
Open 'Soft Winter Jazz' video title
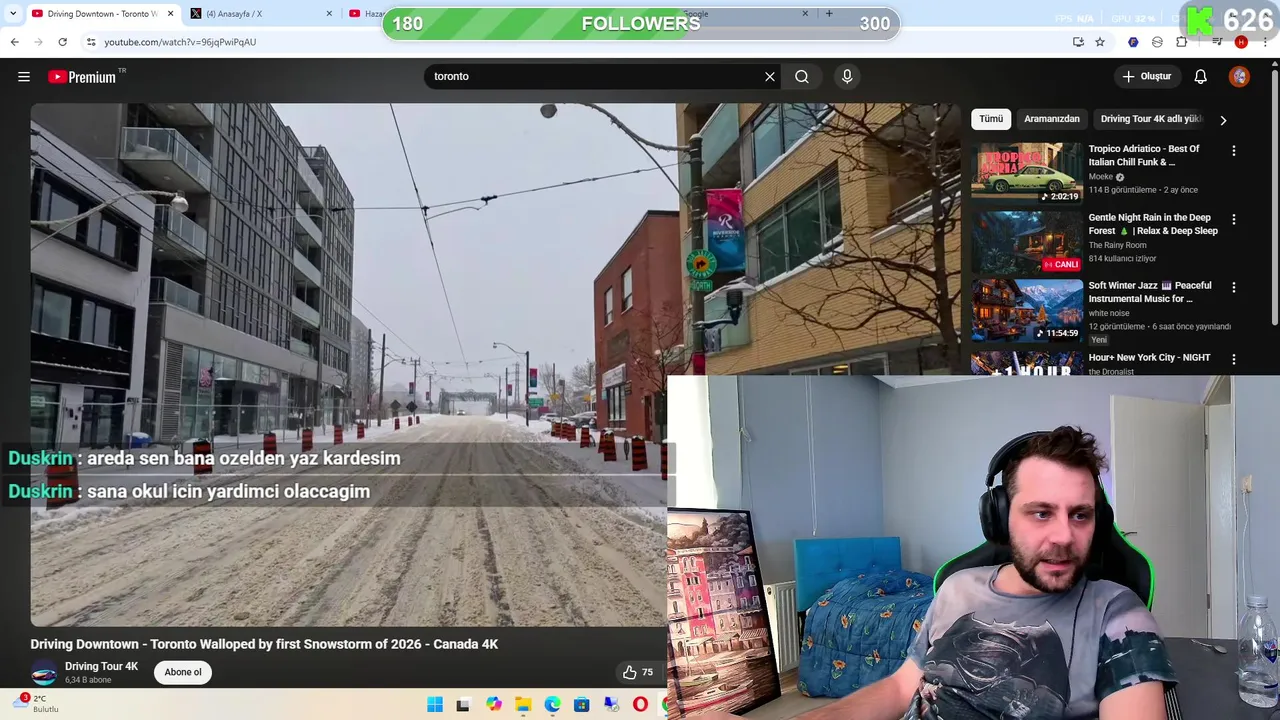pyautogui.click(x=1150, y=292)
